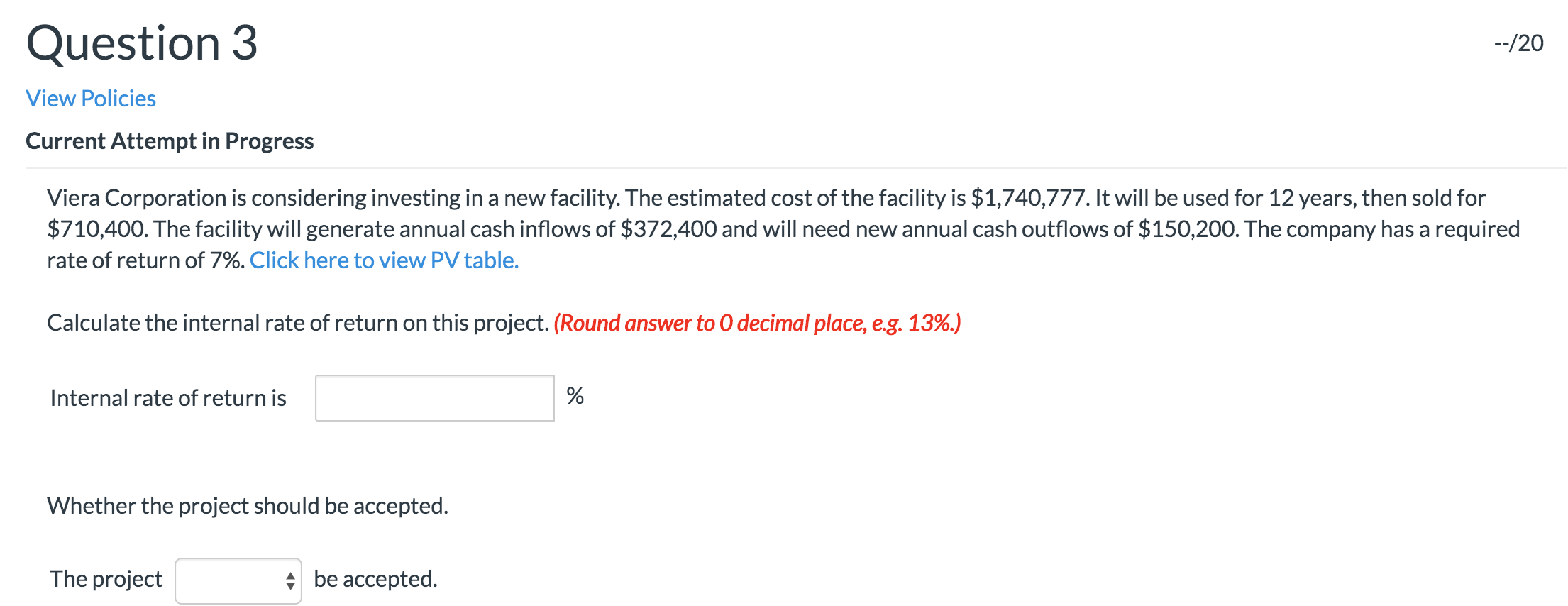Click the percent sign beside the answer field

click(x=575, y=396)
